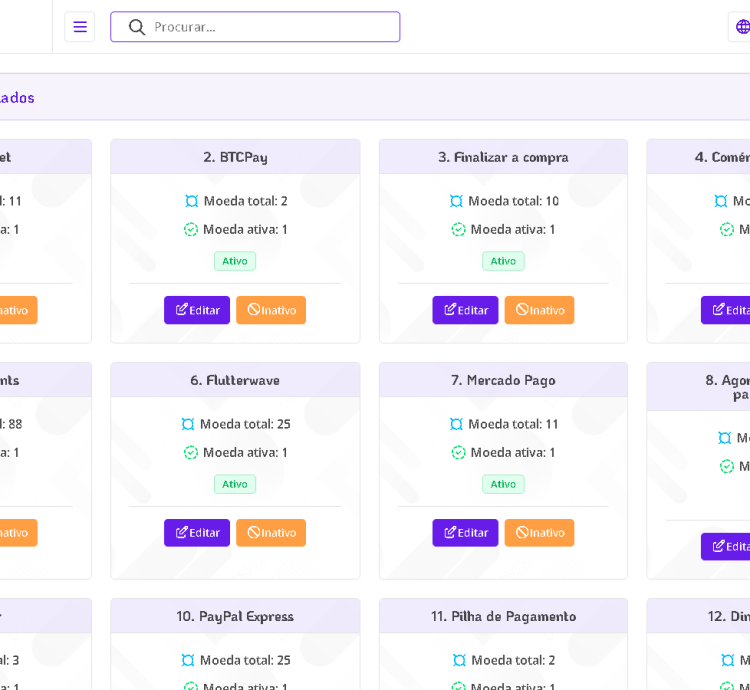
Task: Click the search magnifier icon
Action: point(137,27)
